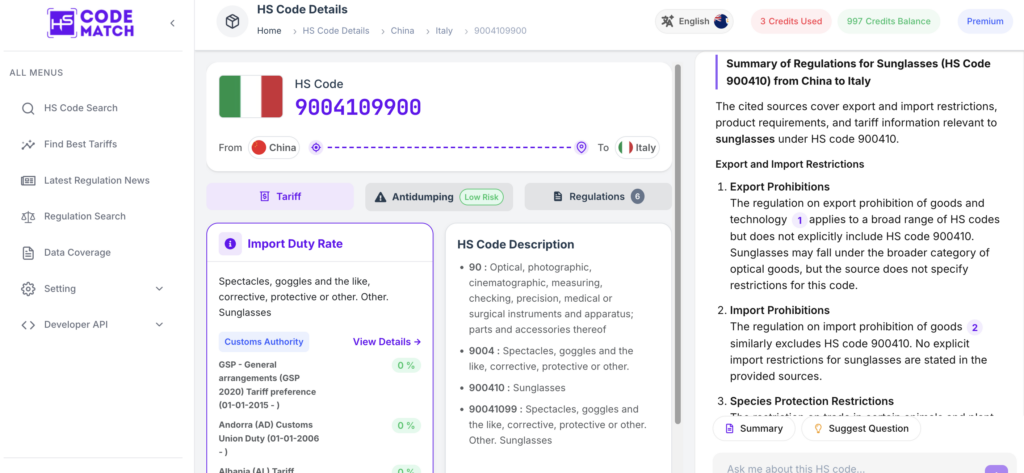This screenshot has width=1024, height=473.
Task: Expand the Setting submenu chevron
Action: point(159,289)
